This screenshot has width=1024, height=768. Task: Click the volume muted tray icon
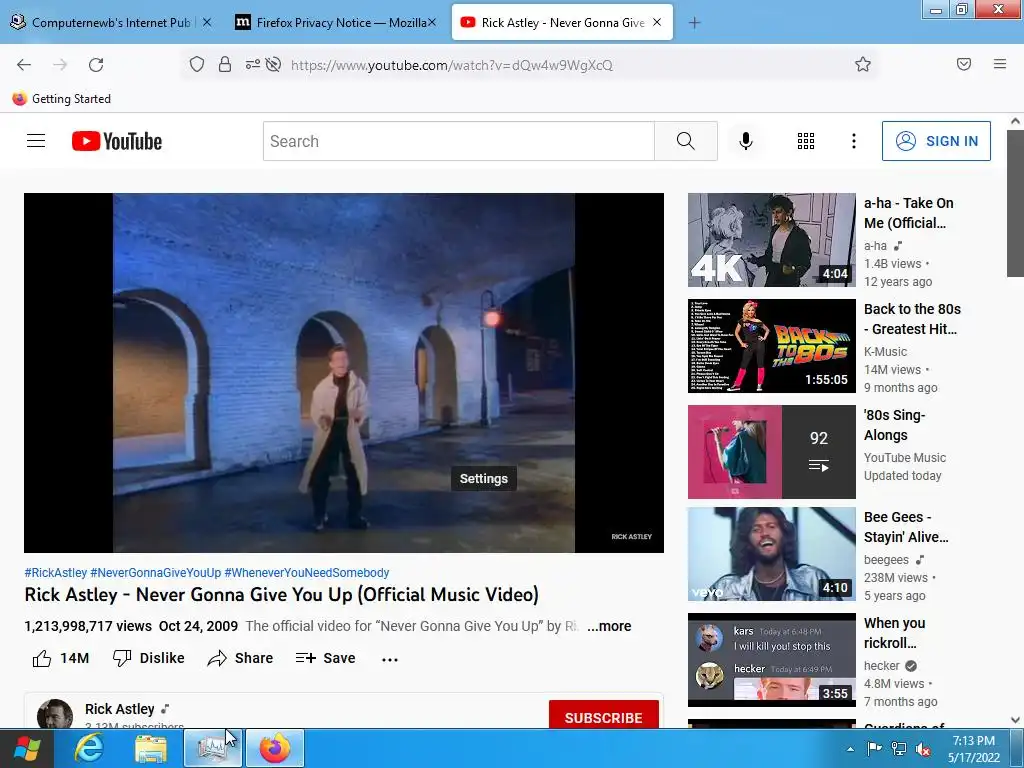(923, 749)
